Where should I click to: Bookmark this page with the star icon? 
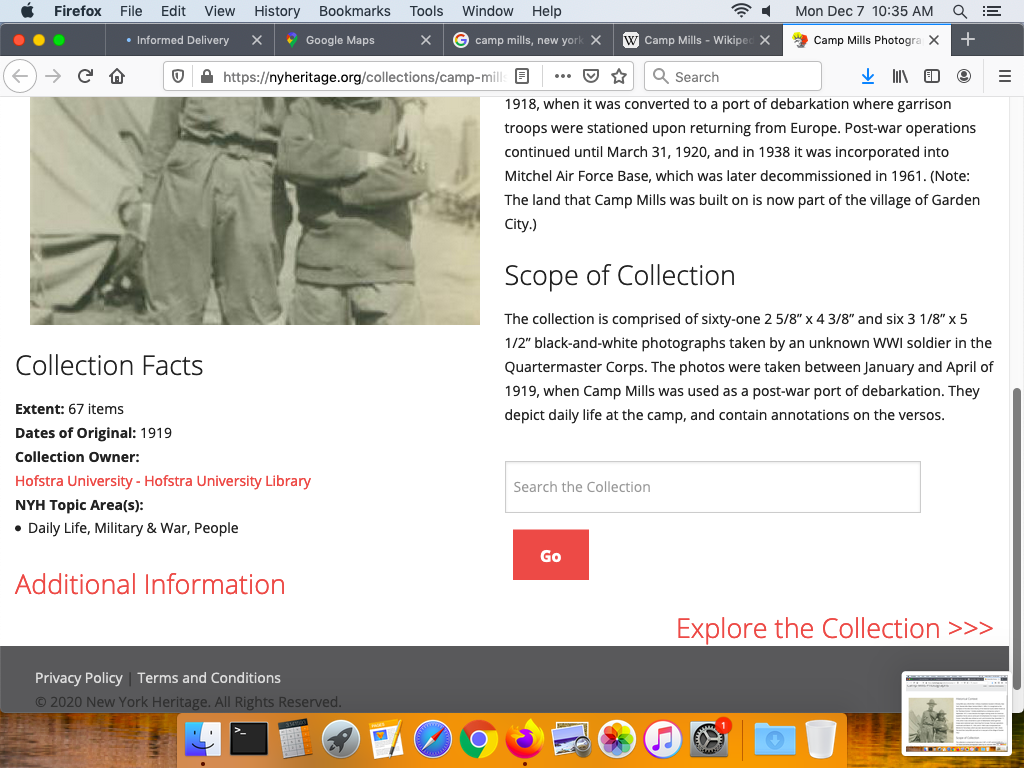point(619,77)
